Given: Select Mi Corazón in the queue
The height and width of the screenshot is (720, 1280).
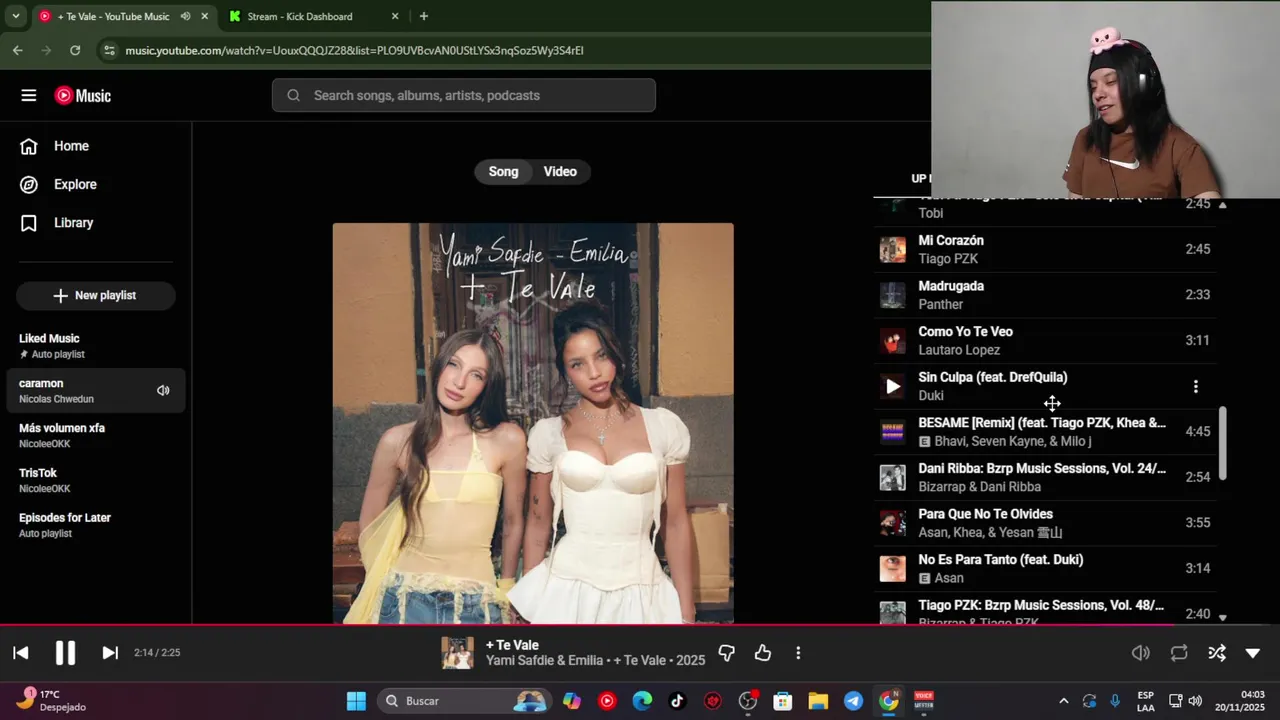Looking at the screenshot, I should [x=1046, y=249].
